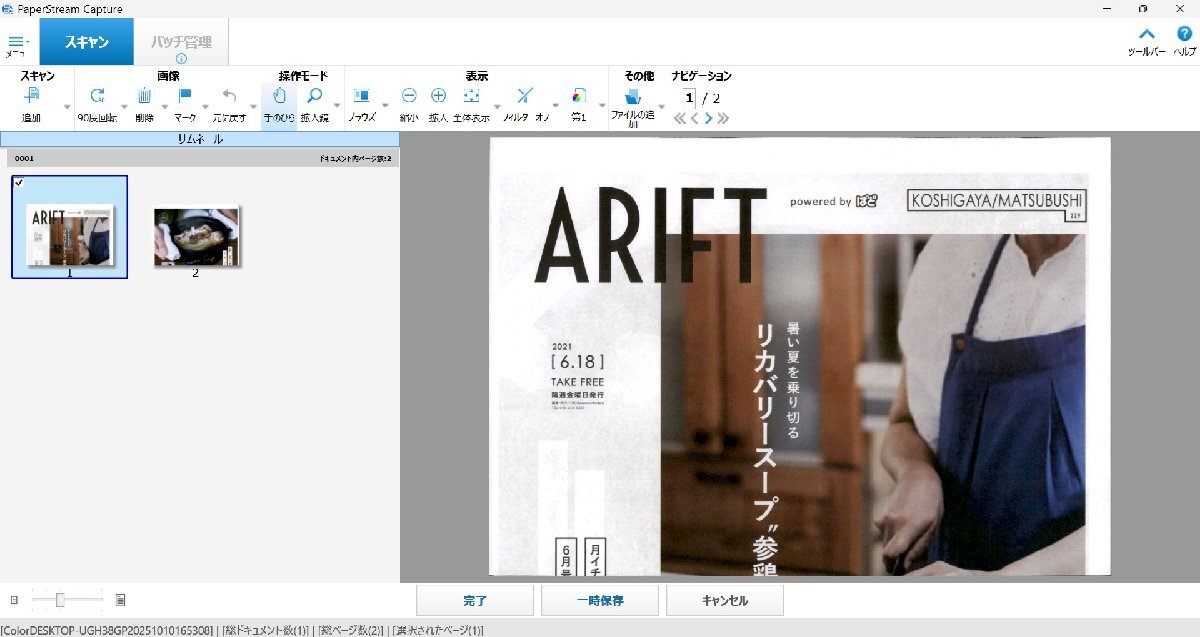Select the Scan (スキャン) tab

tap(87, 43)
